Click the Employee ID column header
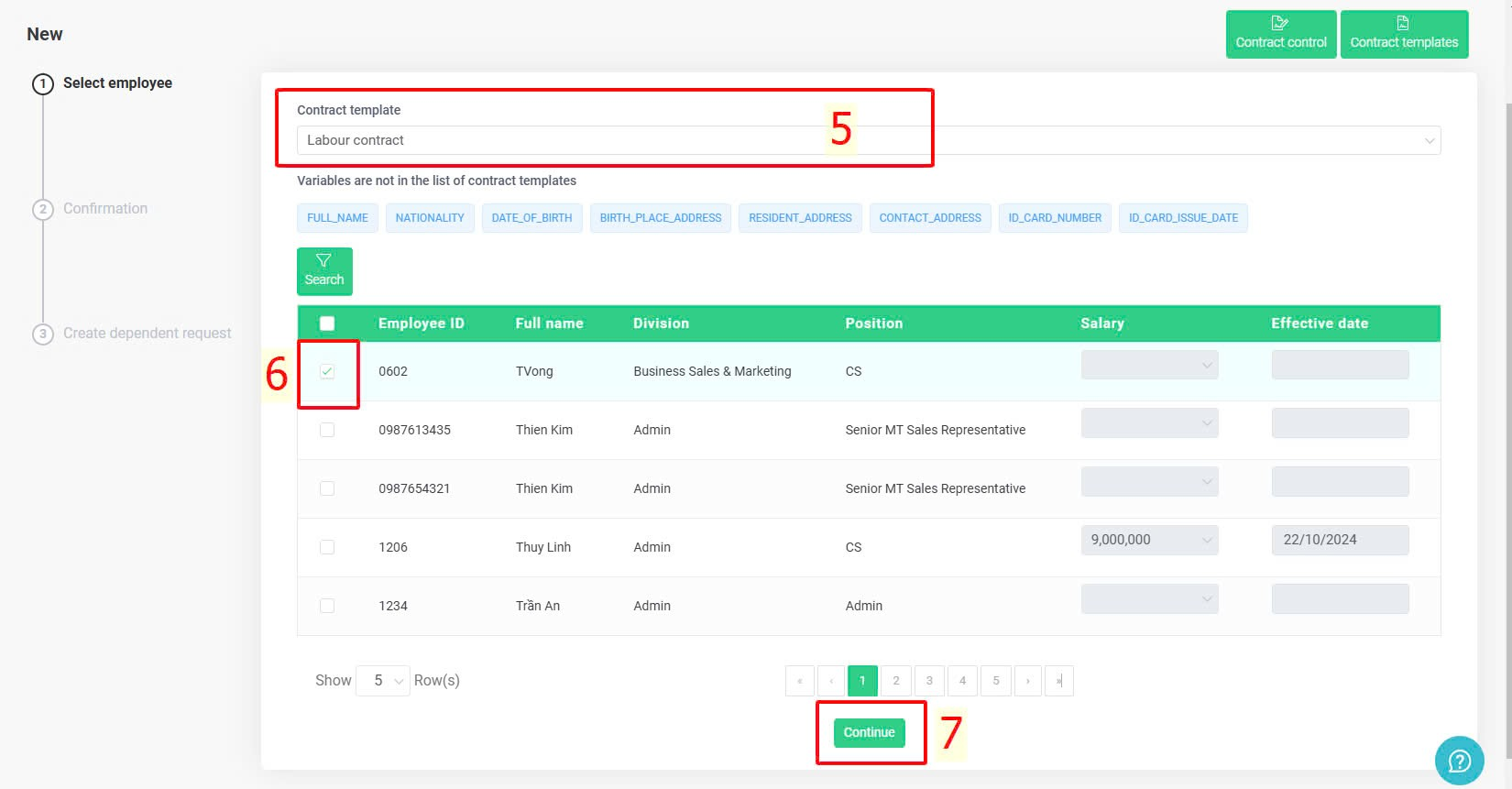 422,323
